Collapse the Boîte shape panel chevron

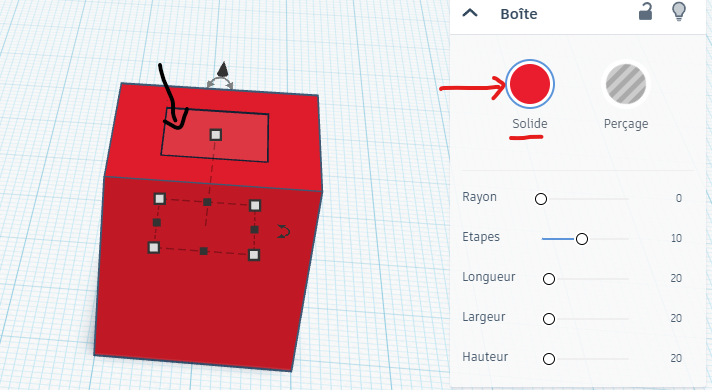(x=470, y=13)
